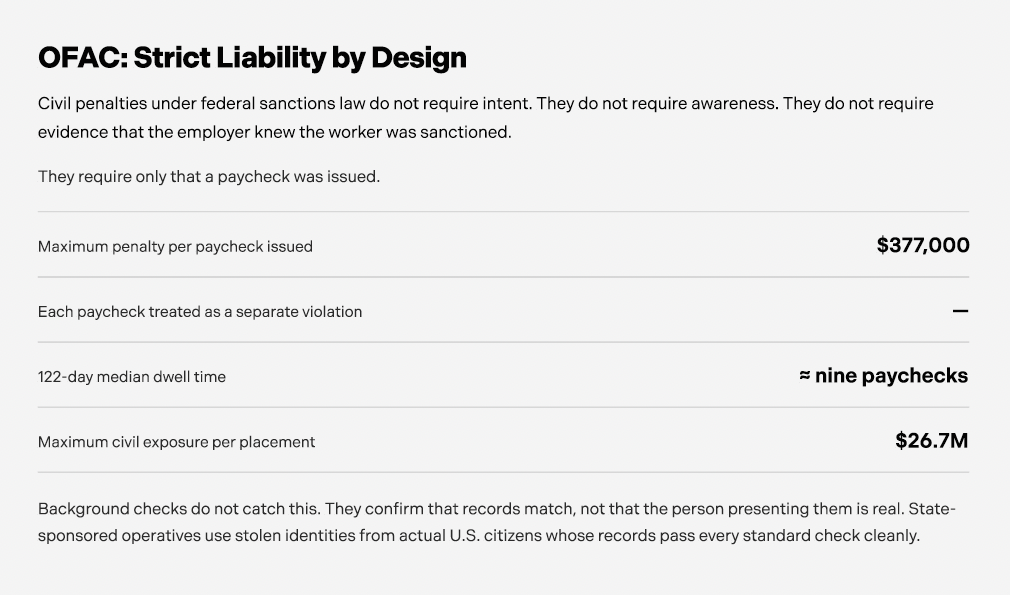Click the phrase not that the person presenting them is real
This screenshot has height=595, width=1010.
[x=742, y=509]
